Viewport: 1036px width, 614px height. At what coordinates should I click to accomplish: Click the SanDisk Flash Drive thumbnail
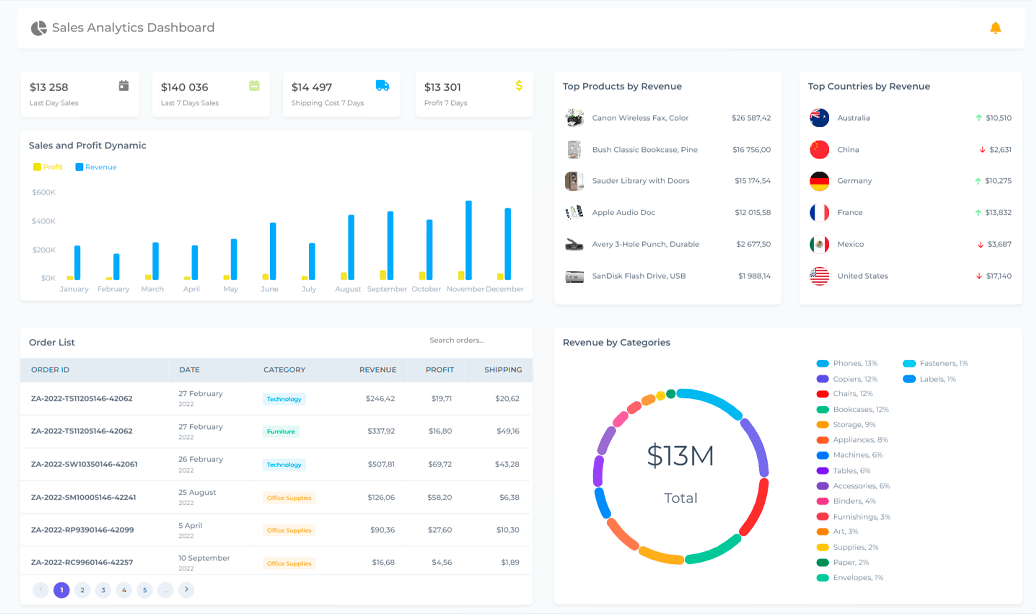(574, 276)
